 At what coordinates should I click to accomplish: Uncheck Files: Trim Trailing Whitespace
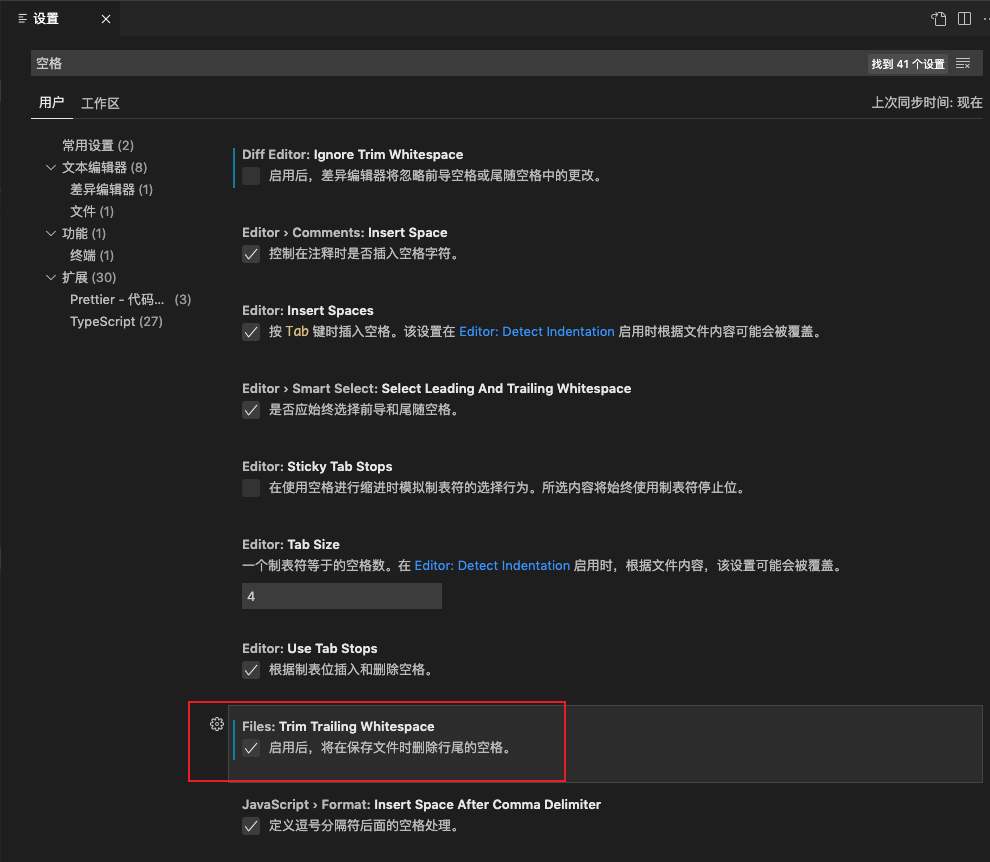[x=250, y=747]
